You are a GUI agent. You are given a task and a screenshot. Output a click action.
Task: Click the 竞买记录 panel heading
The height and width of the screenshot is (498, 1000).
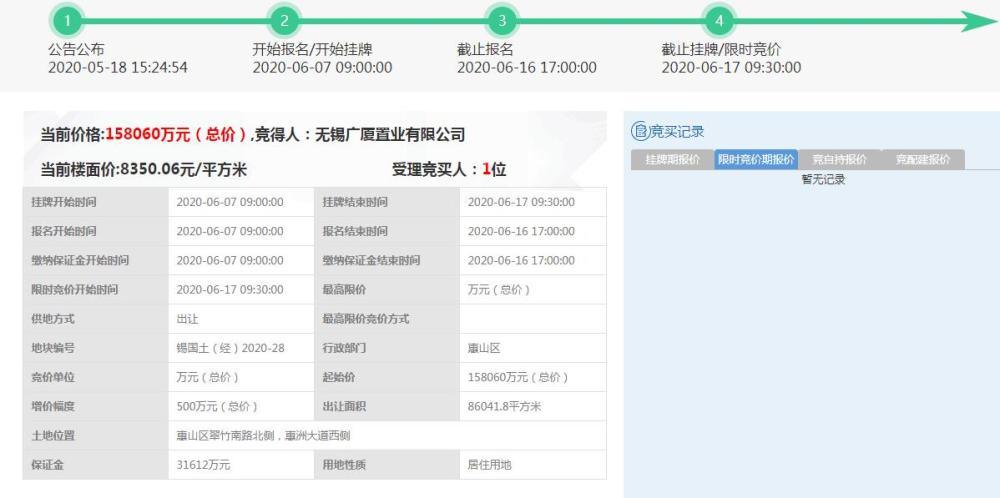pyautogui.click(x=678, y=131)
